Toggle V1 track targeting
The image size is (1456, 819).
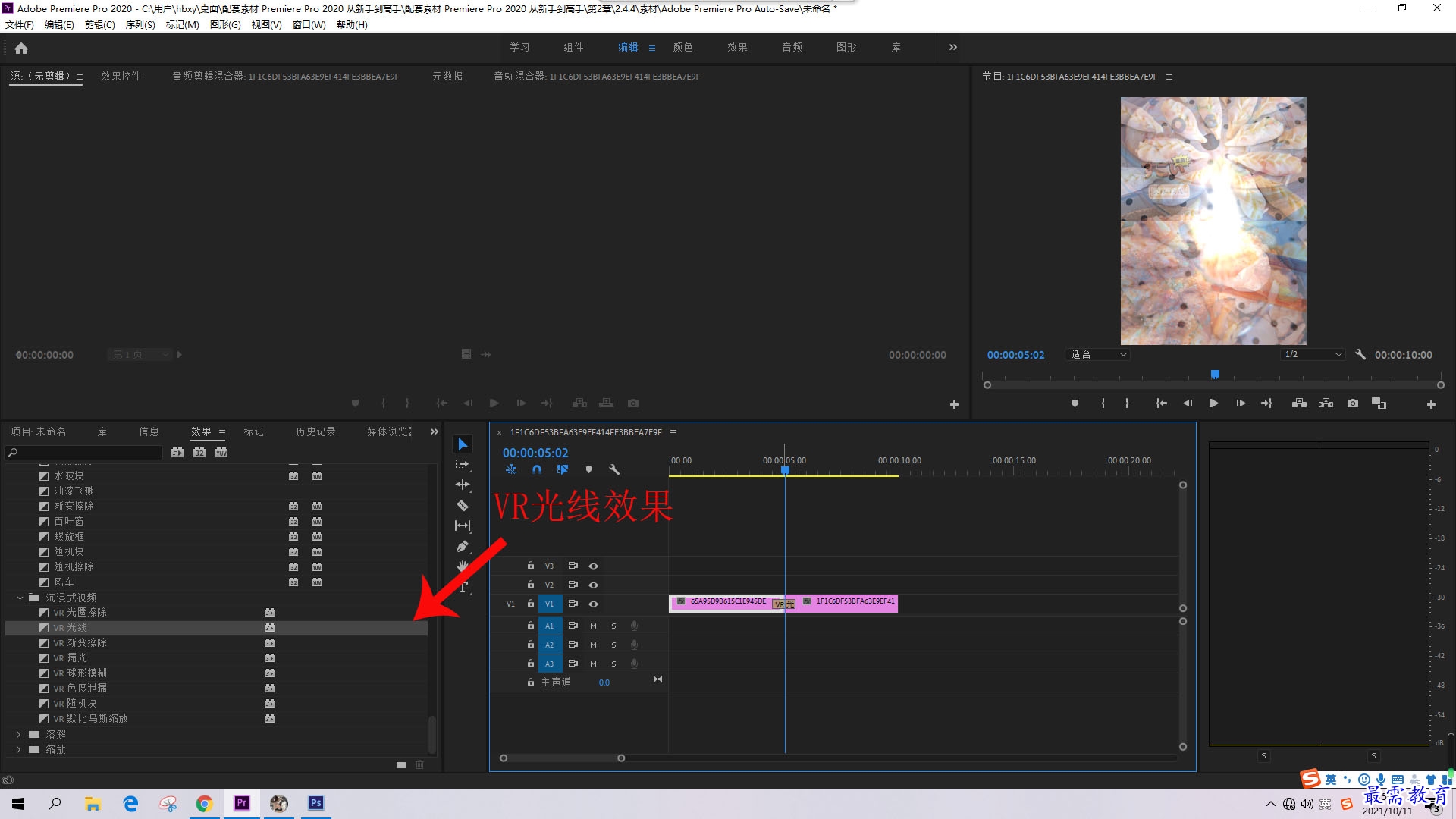pos(550,604)
